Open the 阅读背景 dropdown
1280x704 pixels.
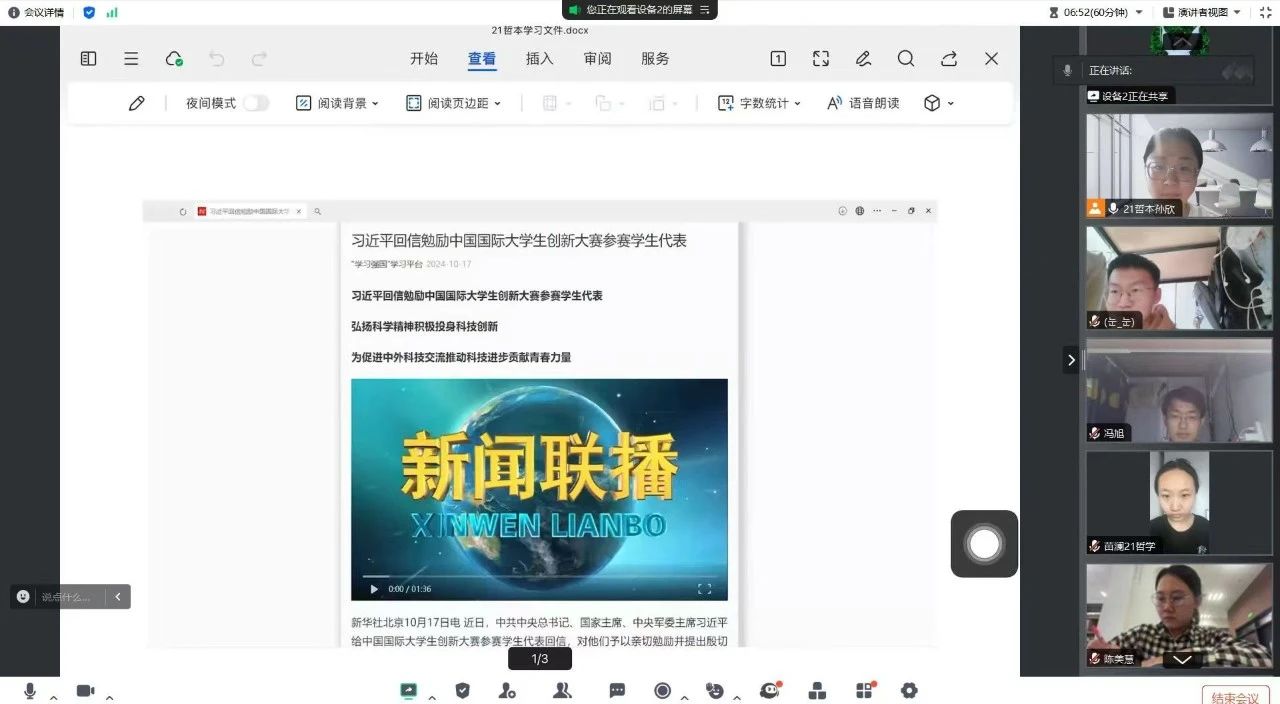point(337,103)
